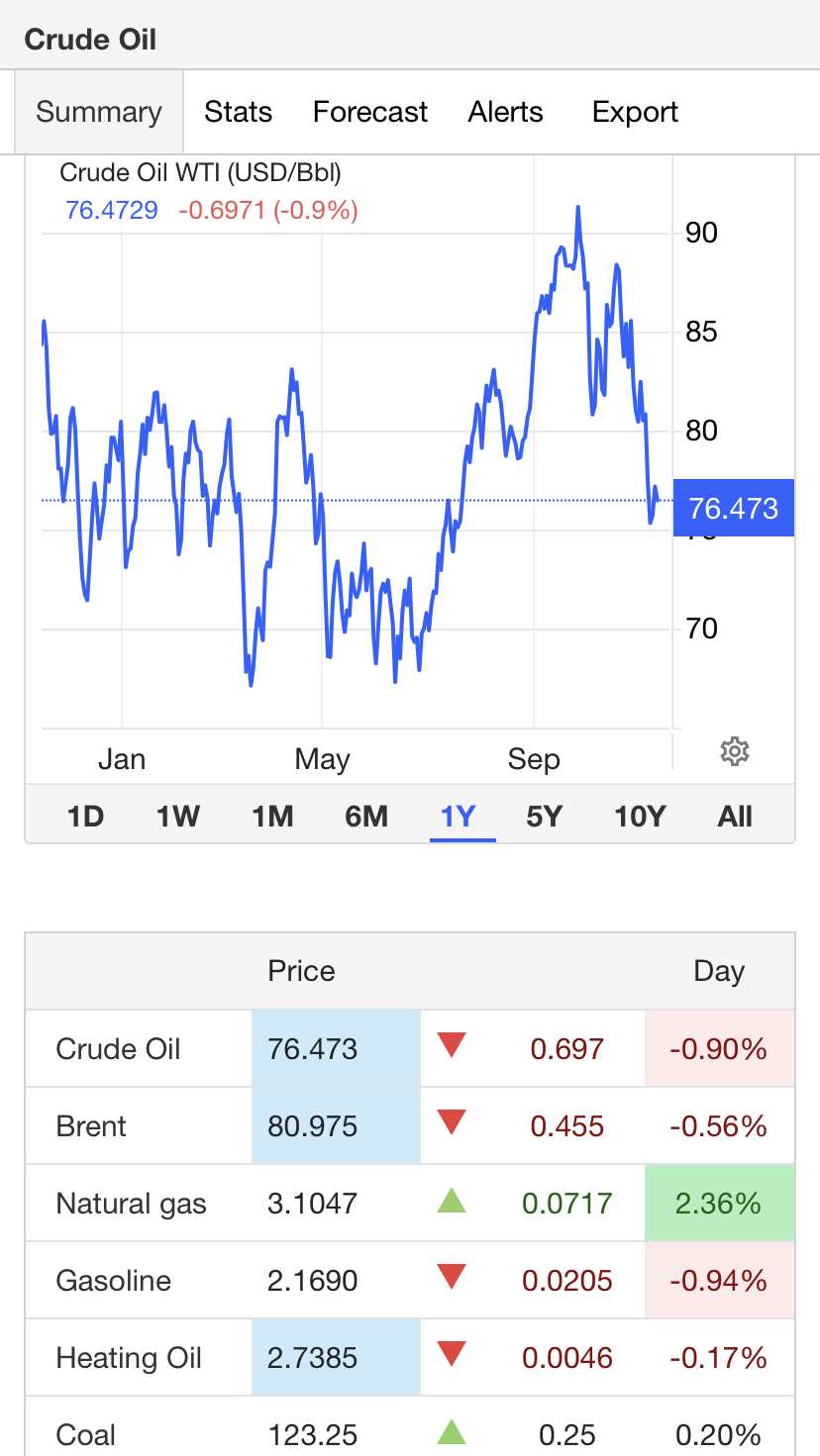
Task: Click Heating Oil price 2.7385
Action: pos(313,1358)
